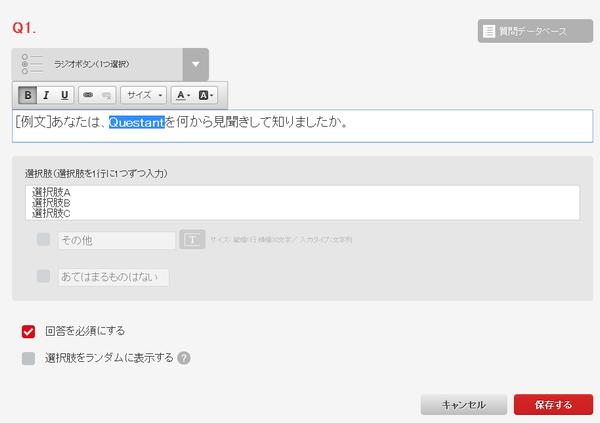The image size is (600, 423).
Task: Enable 選択肢をランダムに表示する checkbox
Action: (x=28, y=357)
